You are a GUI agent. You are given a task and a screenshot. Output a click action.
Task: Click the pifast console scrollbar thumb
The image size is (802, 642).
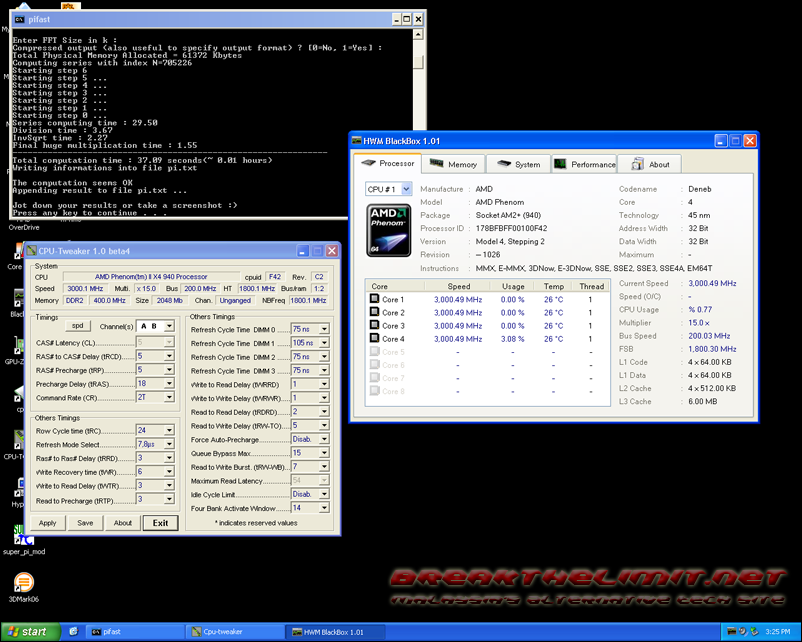click(x=418, y=62)
